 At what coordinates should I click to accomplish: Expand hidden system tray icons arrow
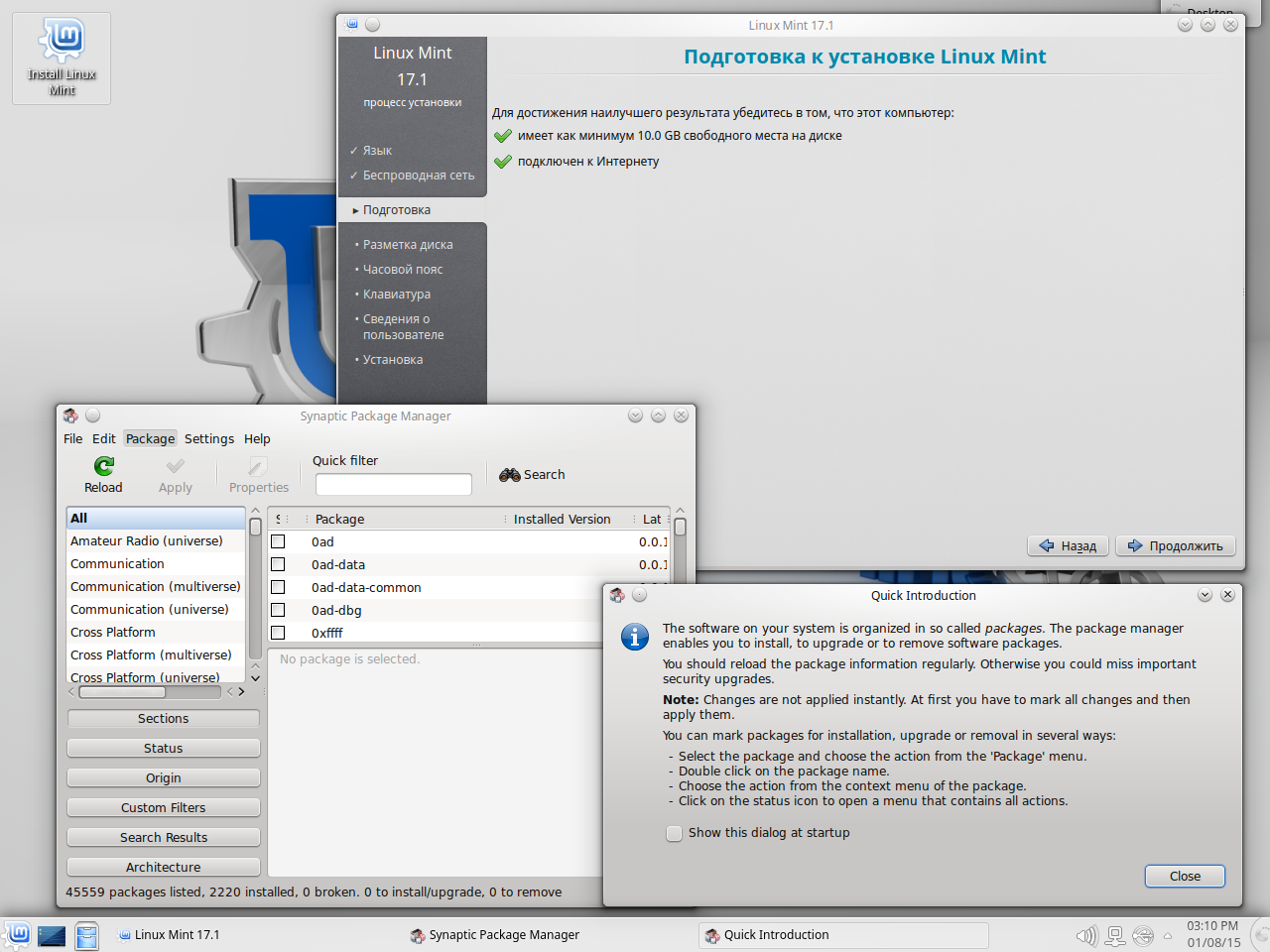pyautogui.click(x=1168, y=936)
